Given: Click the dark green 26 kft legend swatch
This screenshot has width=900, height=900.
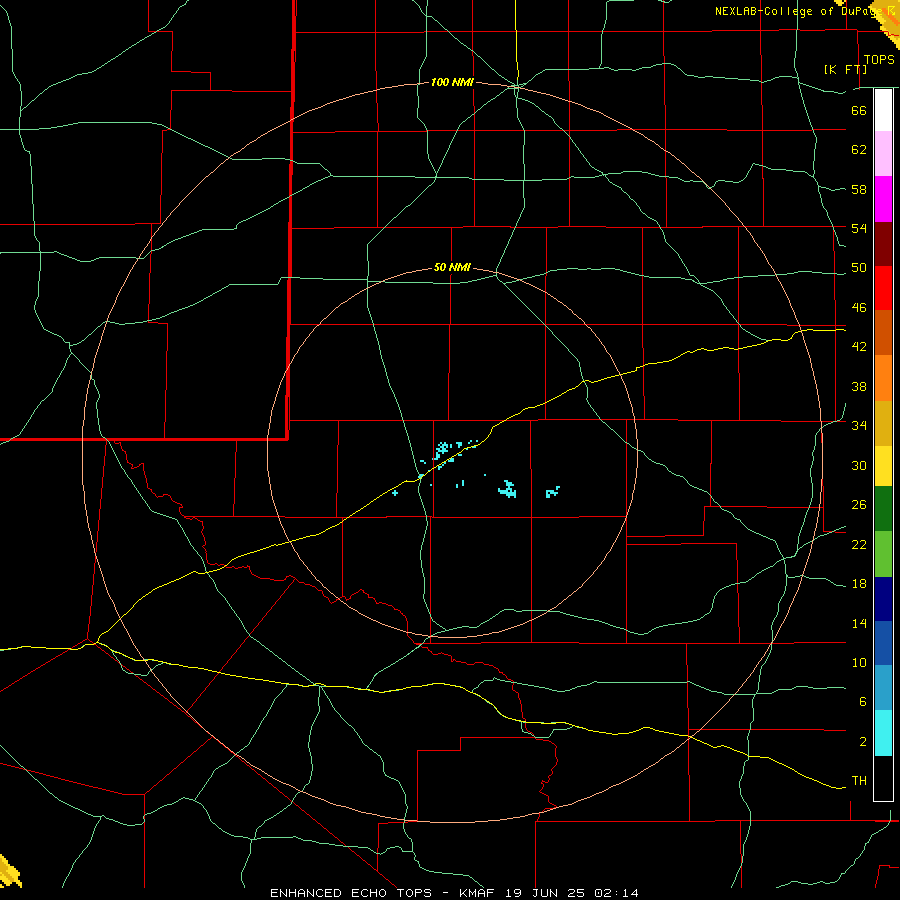Looking at the screenshot, I should (x=883, y=509).
